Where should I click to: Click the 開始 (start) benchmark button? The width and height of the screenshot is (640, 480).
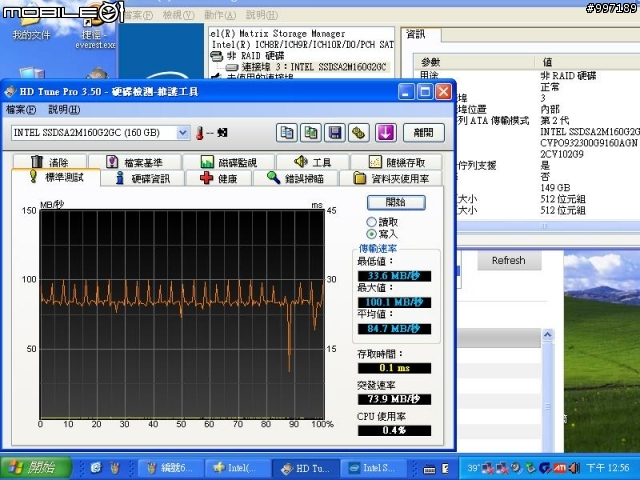tap(396, 202)
